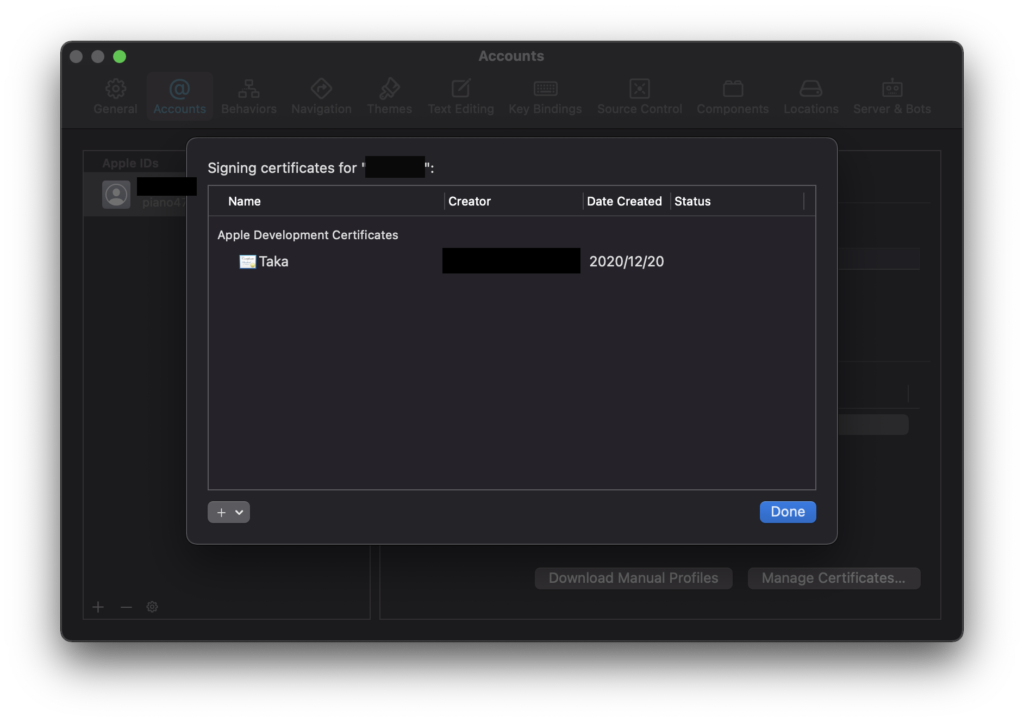Sort certificates by Name column header
This screenshot has height=722, width=1024.
pos(244,202)
